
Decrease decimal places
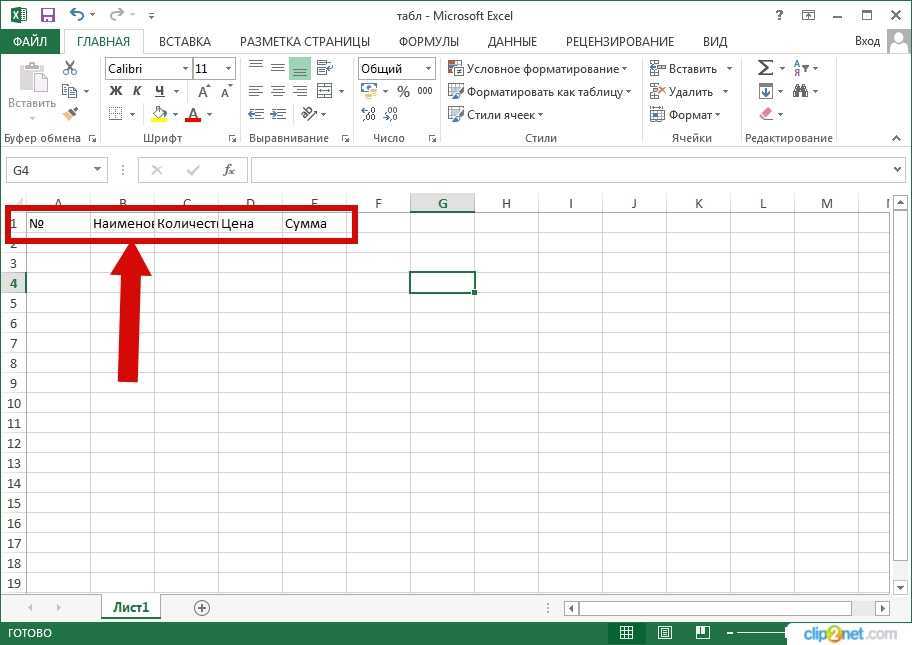(391, 113)
